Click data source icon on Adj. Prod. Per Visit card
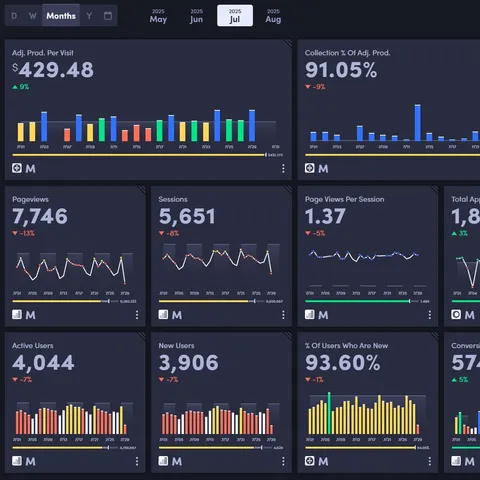This screenshot has width=480, height=480. pyautogui.click(x=17, y=168)
